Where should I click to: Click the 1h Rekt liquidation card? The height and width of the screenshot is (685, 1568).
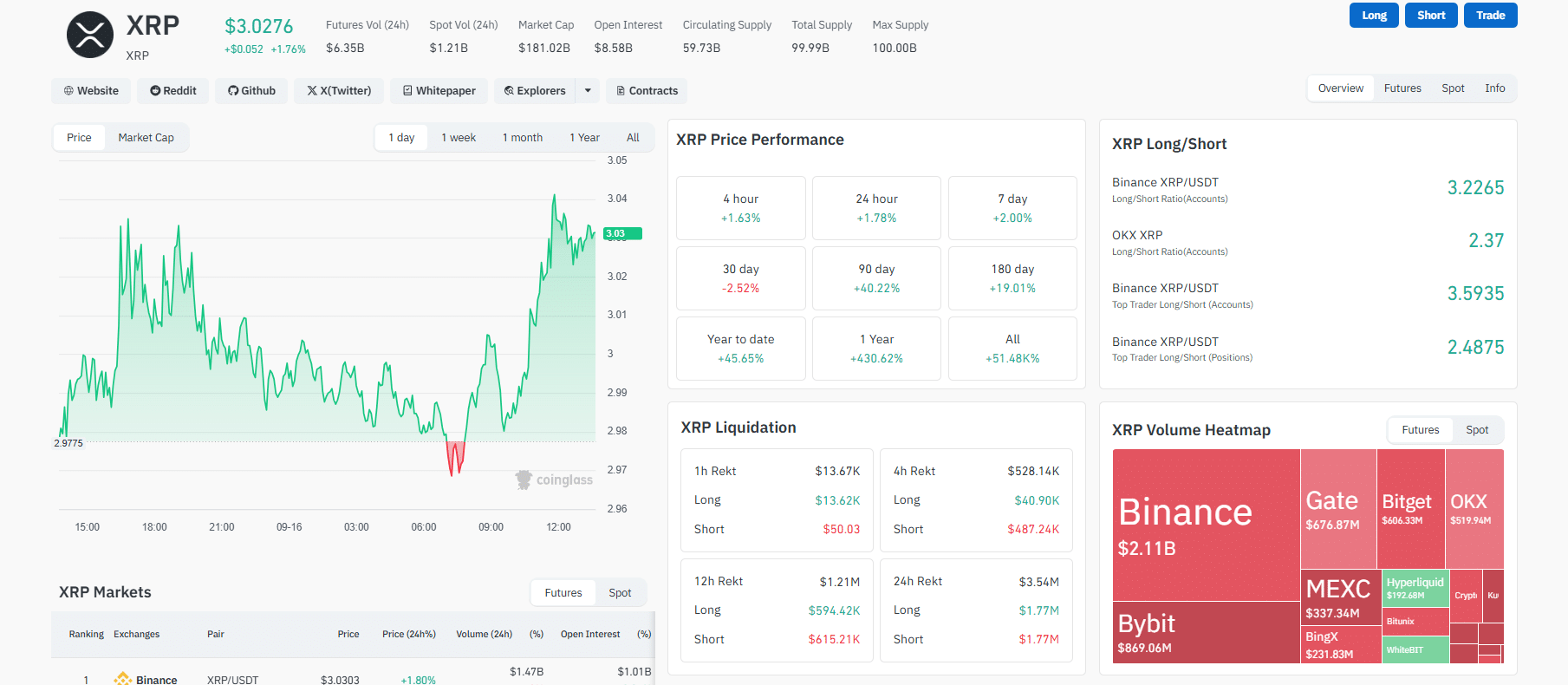point(777,500)
